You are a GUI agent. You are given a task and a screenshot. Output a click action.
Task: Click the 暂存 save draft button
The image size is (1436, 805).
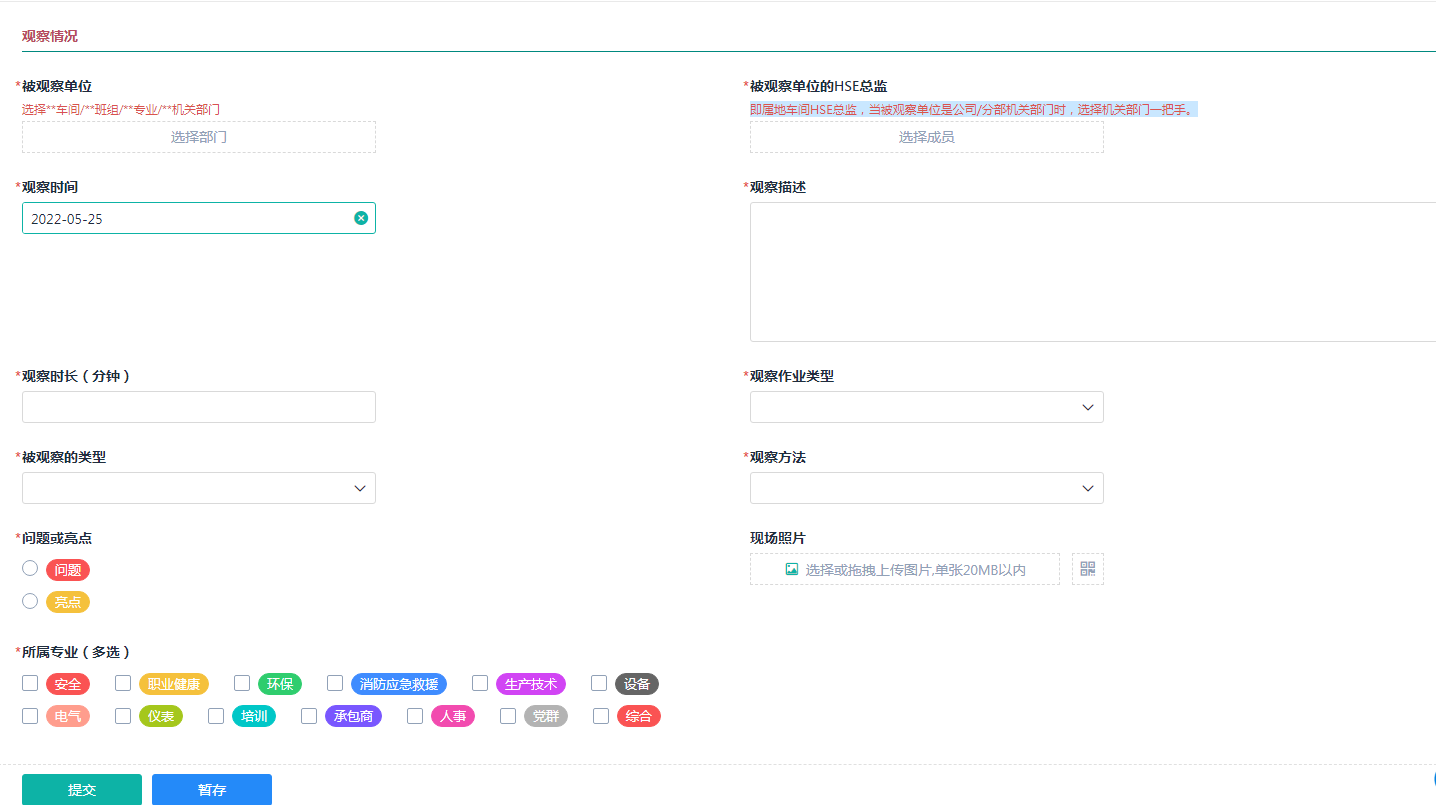pos(212,789)
